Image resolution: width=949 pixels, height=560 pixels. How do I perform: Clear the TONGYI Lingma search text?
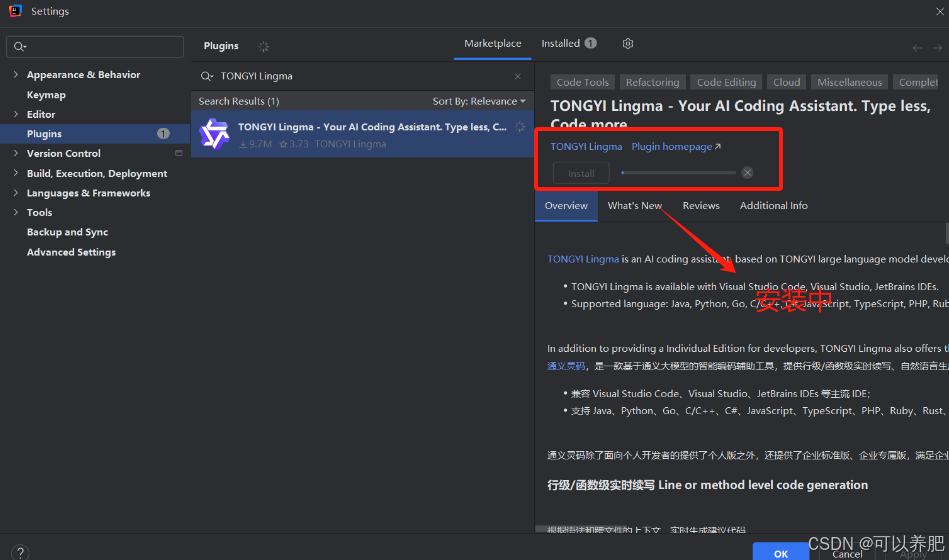pyautogui.click(x=517, y=76)
